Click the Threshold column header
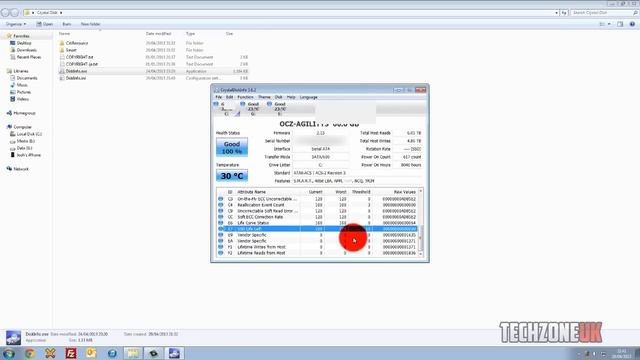 [361, 192]
